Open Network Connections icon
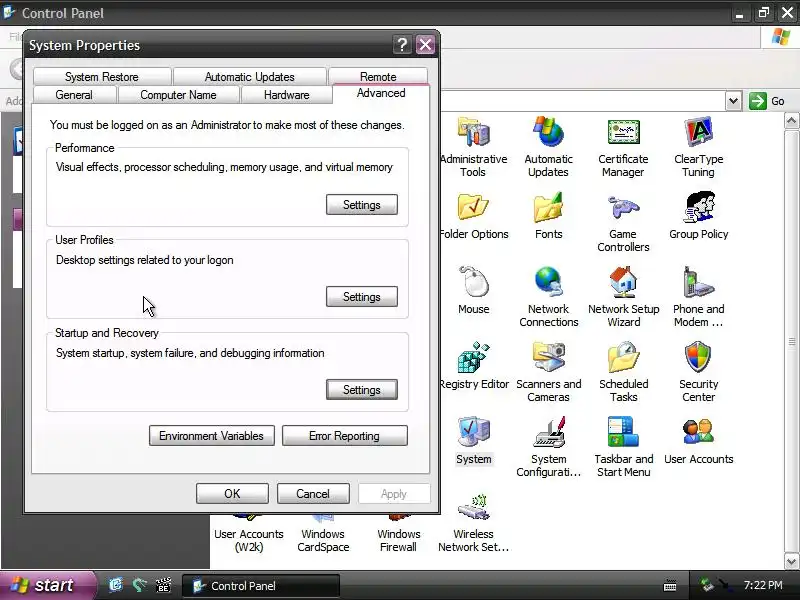This screenshot has width=800, height=600. 548,282
